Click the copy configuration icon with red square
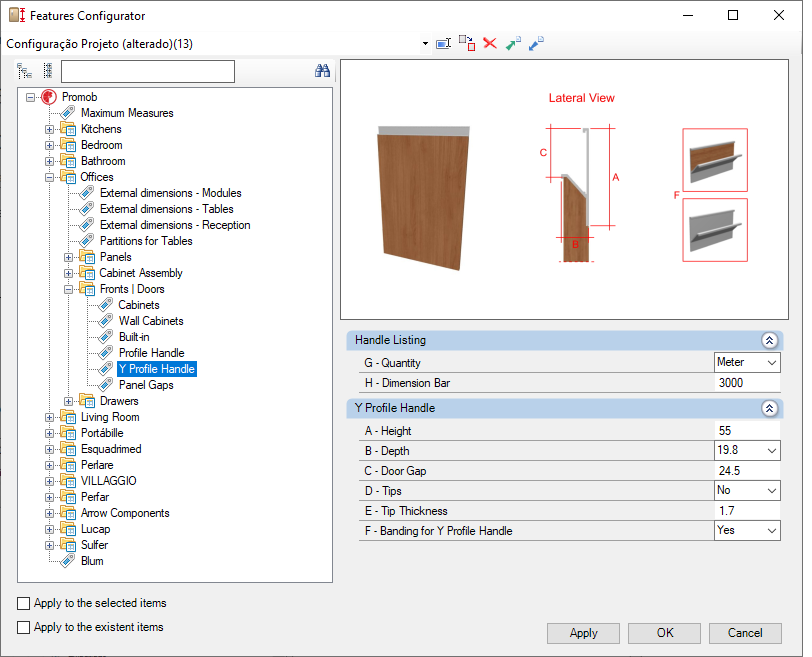Viewport: 812px width, 657px height. click(467, 43)
